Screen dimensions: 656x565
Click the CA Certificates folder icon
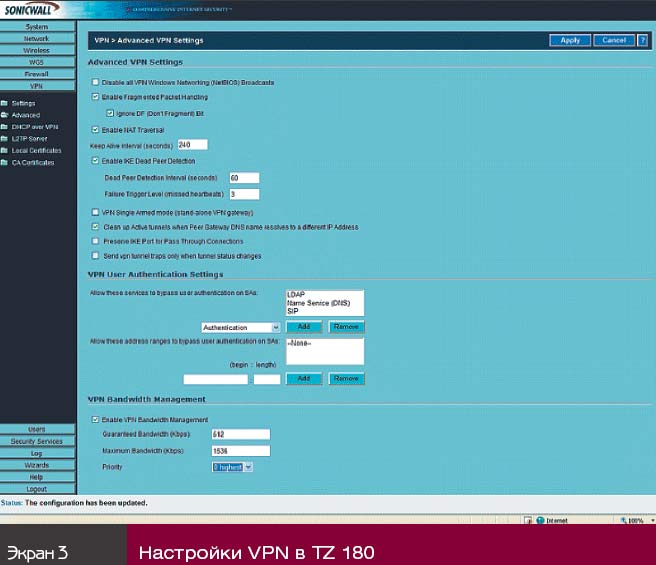5,162
